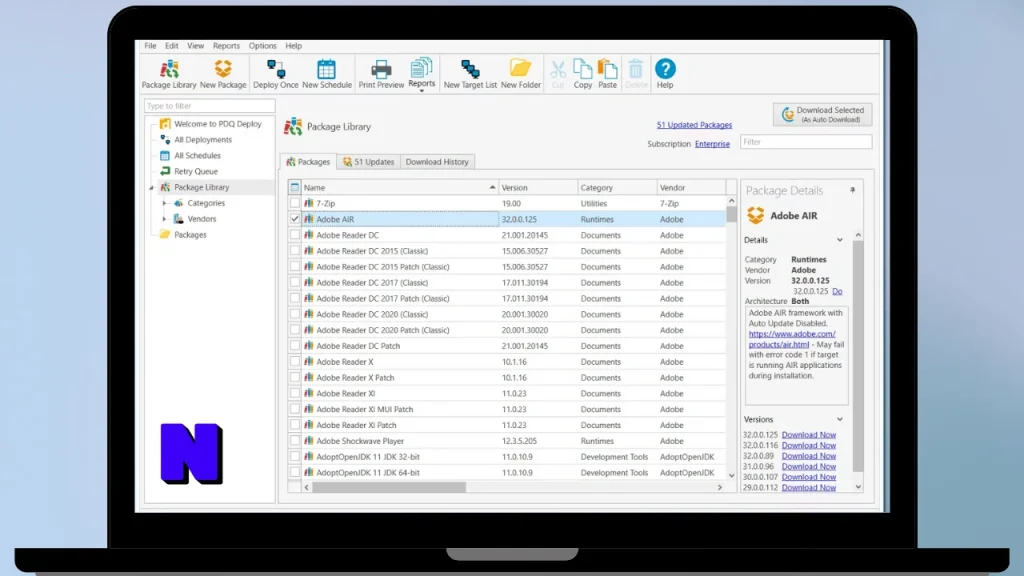Open the Reports dropdown arrow in toolbar

coord(421,91)
